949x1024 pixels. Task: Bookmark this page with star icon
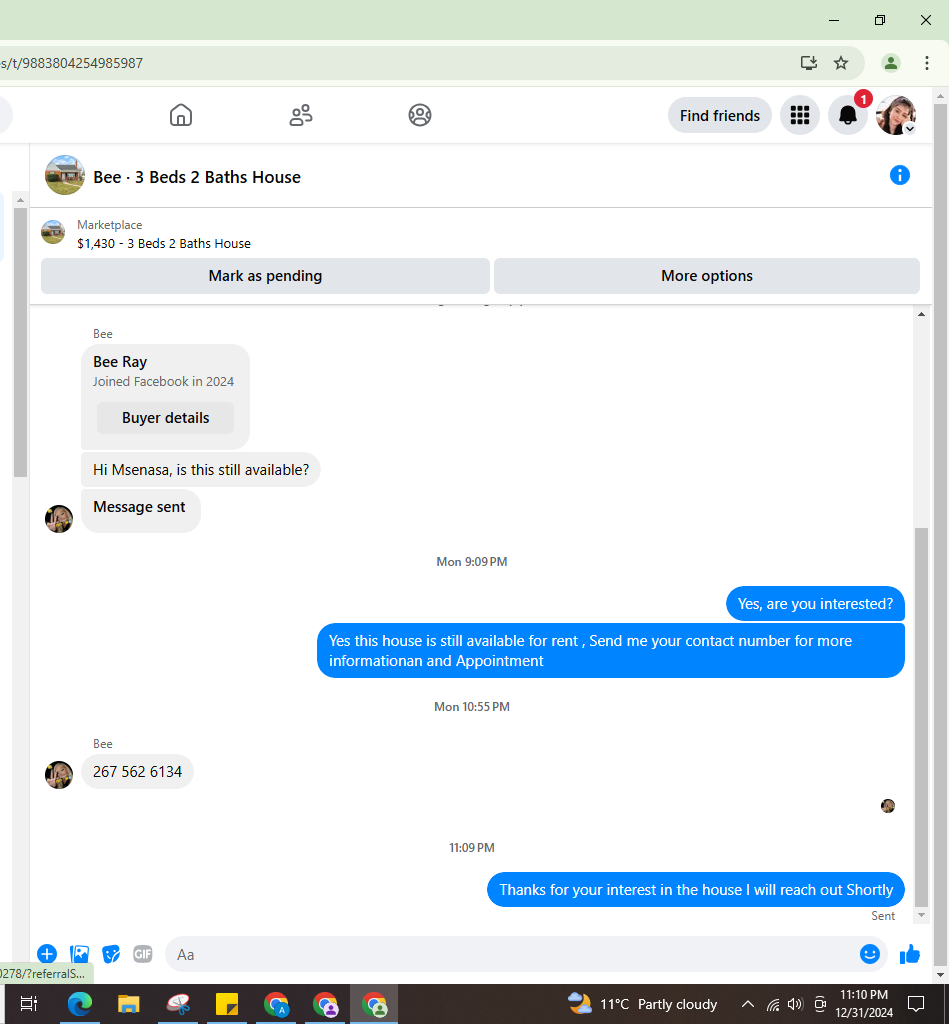click(841, 63)
